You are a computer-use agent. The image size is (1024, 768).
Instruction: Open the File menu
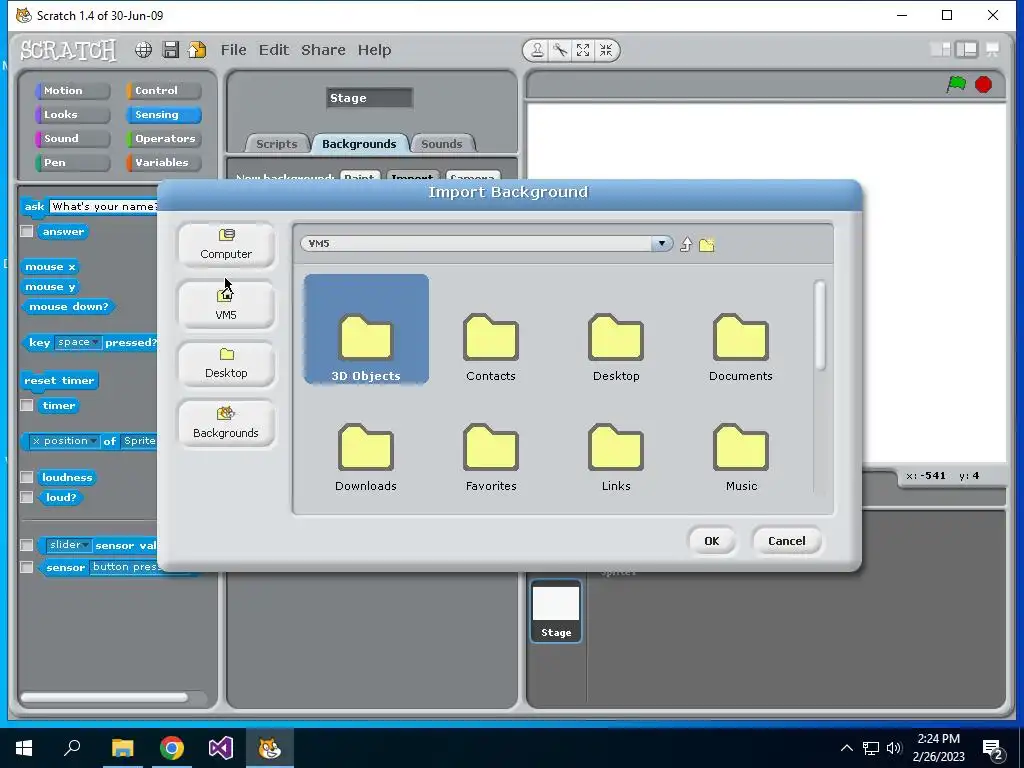233,50
